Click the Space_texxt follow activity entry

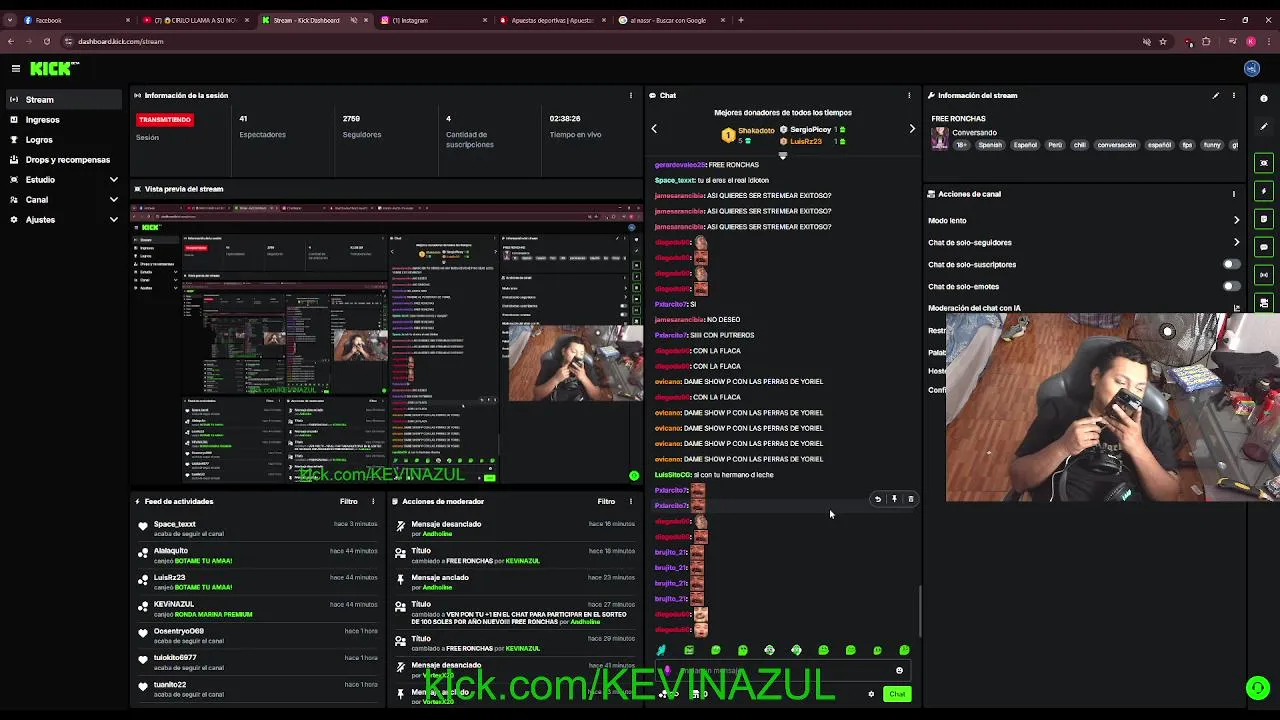point(257,529)
